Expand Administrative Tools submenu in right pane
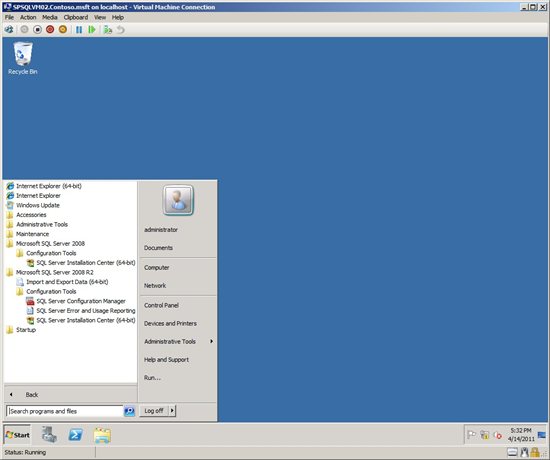Image resolution: width=550 pixels, height=460 pixels. (179, 341)
